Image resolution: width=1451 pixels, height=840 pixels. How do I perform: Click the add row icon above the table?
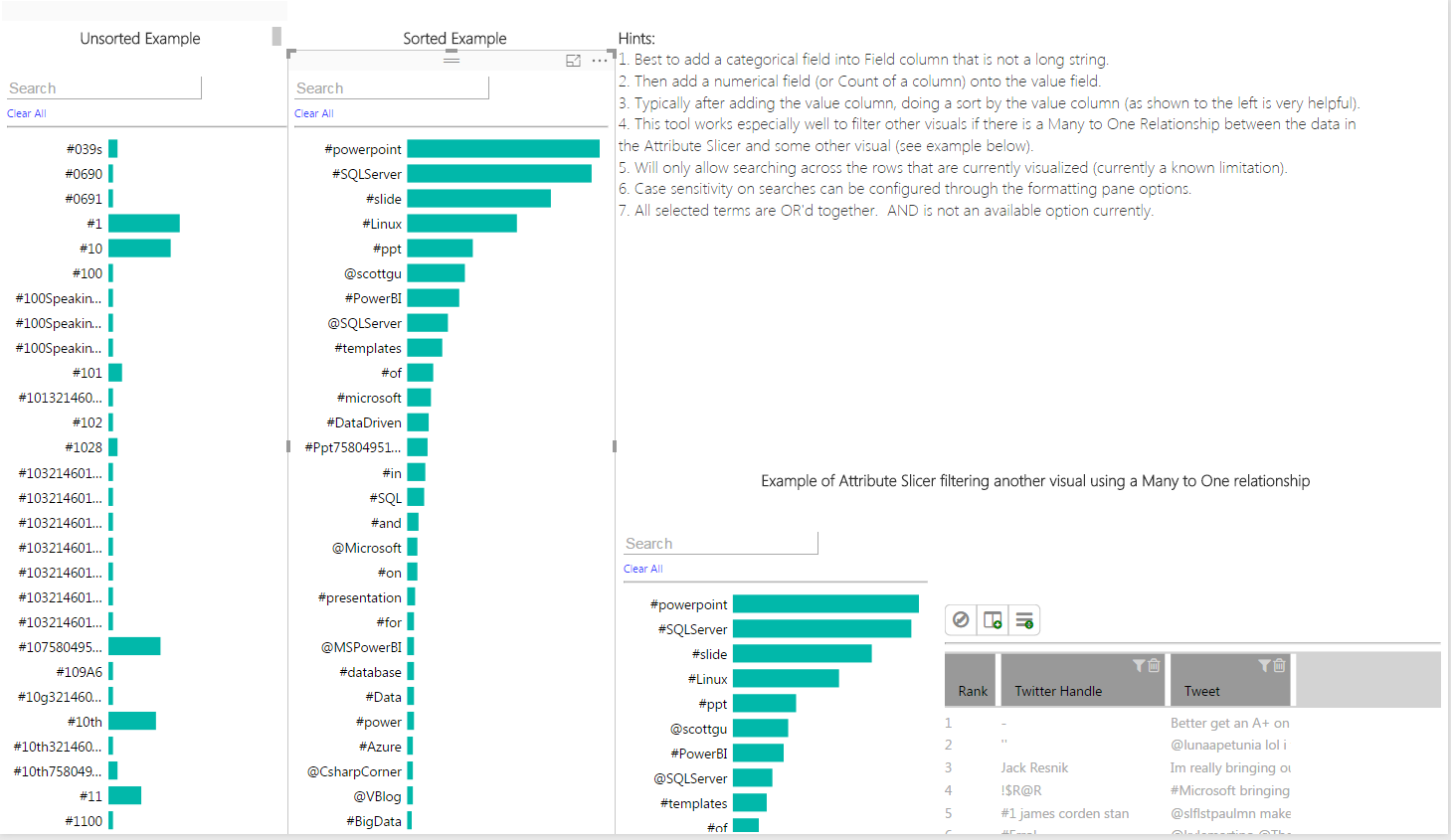point(1024,620)
